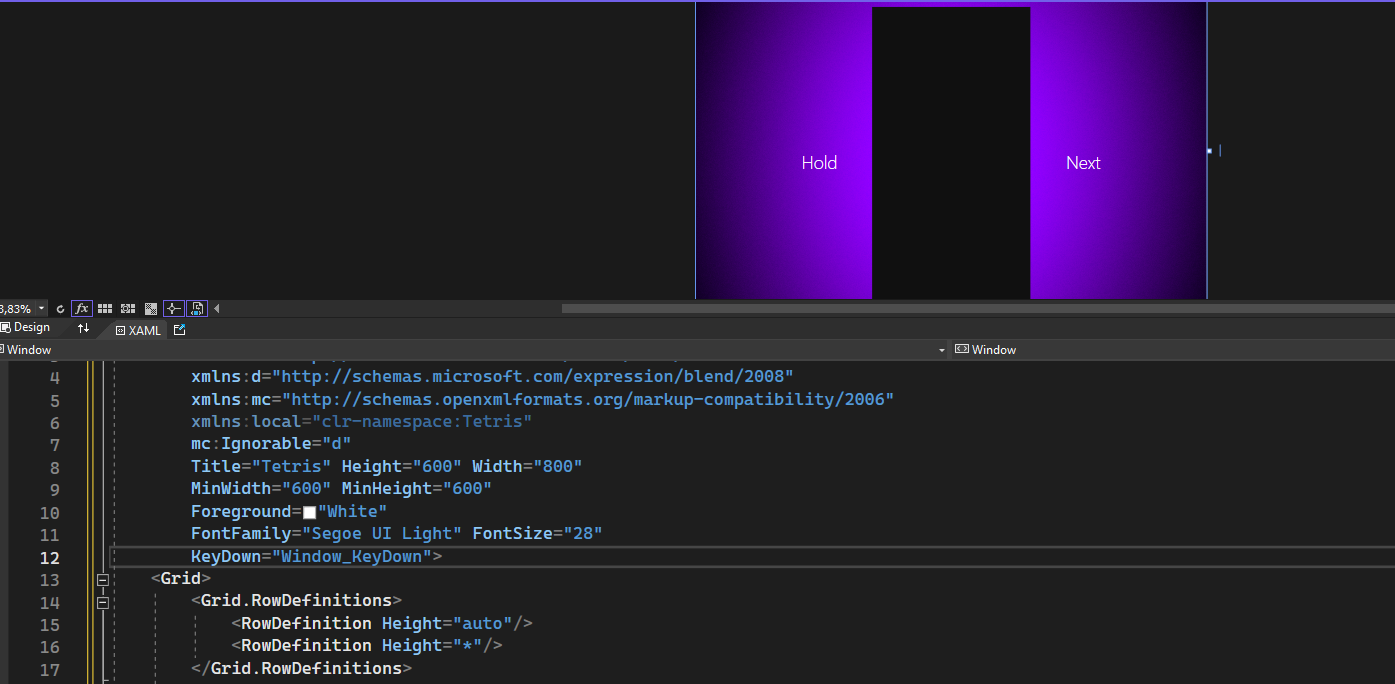Toggle the fx effects button

(x=82, y=309)
